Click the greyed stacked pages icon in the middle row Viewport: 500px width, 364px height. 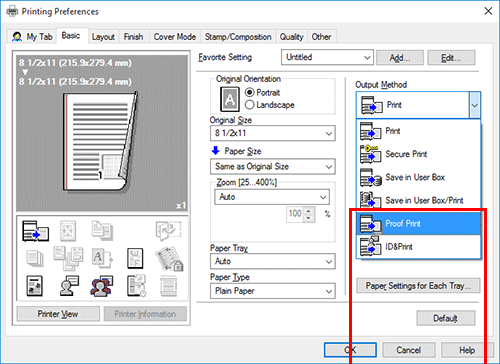(35, 258)
